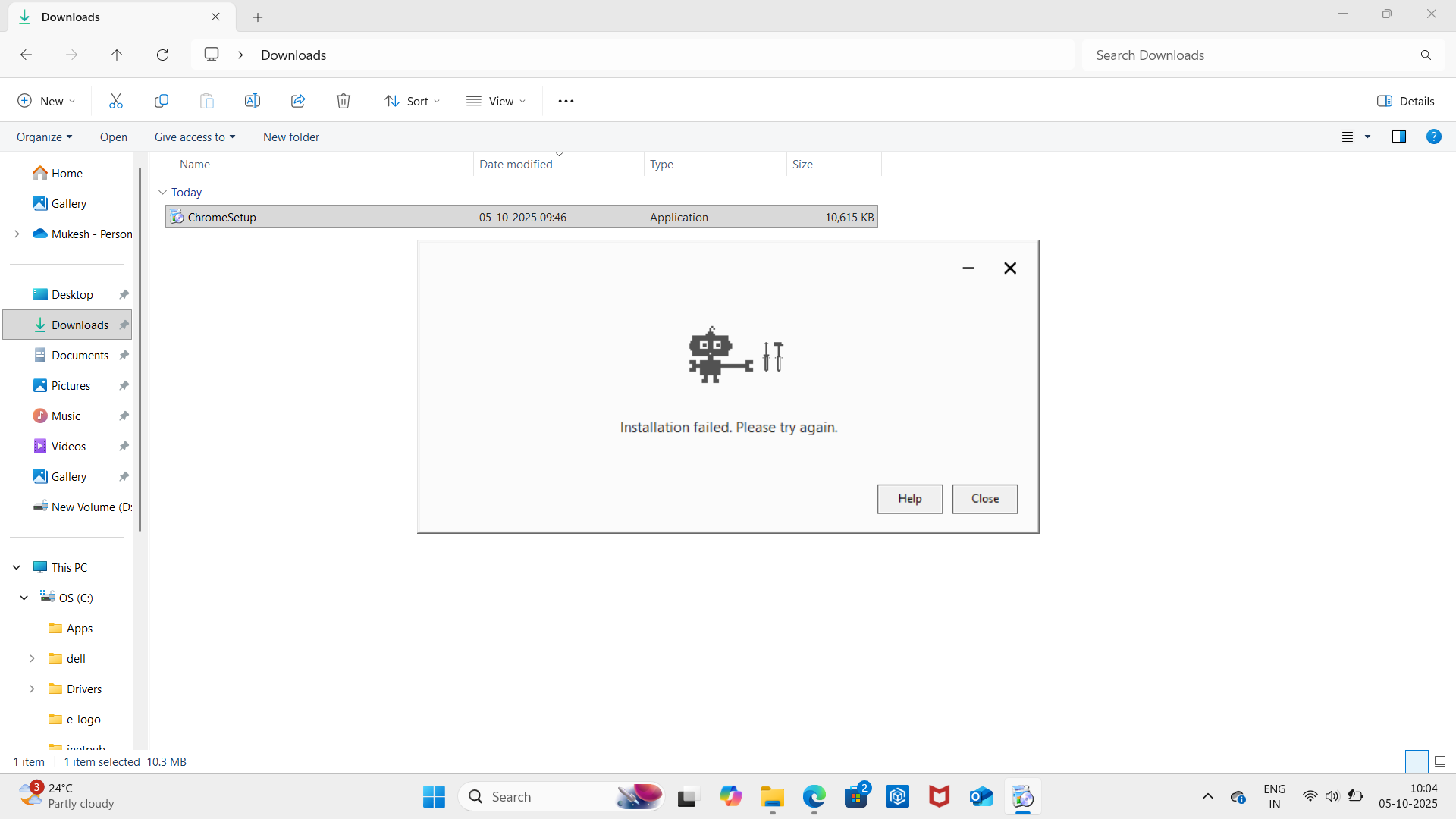Click the Search Downloads field
The height and width of the screenshot is (819, 1456).
(1251, 55)
